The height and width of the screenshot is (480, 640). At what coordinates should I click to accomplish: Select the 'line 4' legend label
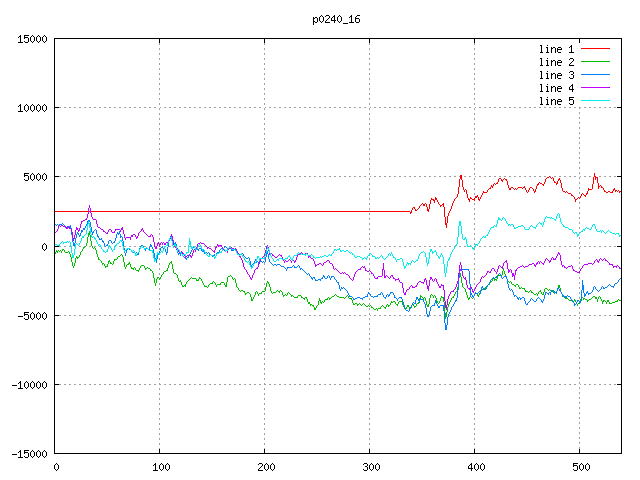[x=556, y=88]
